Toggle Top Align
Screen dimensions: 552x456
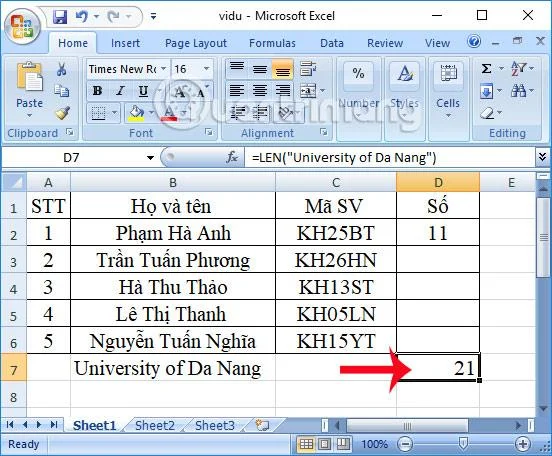click(237, 69)
